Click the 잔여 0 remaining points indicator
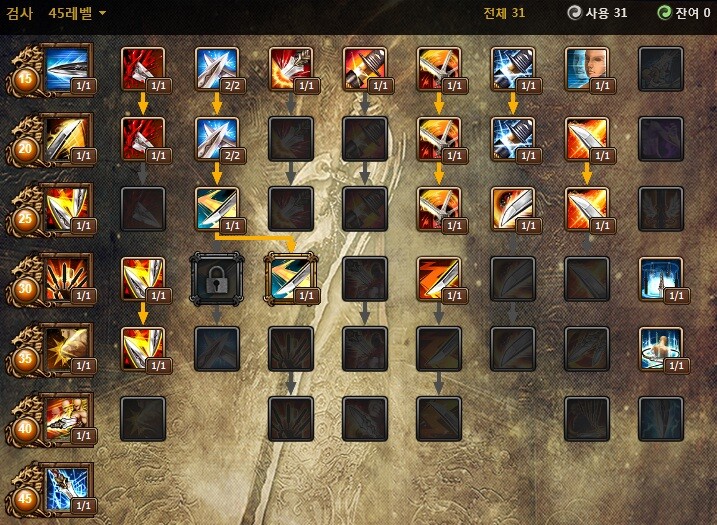Image resolution: width=717 pixels, height=525 pixels. point(684,13)
